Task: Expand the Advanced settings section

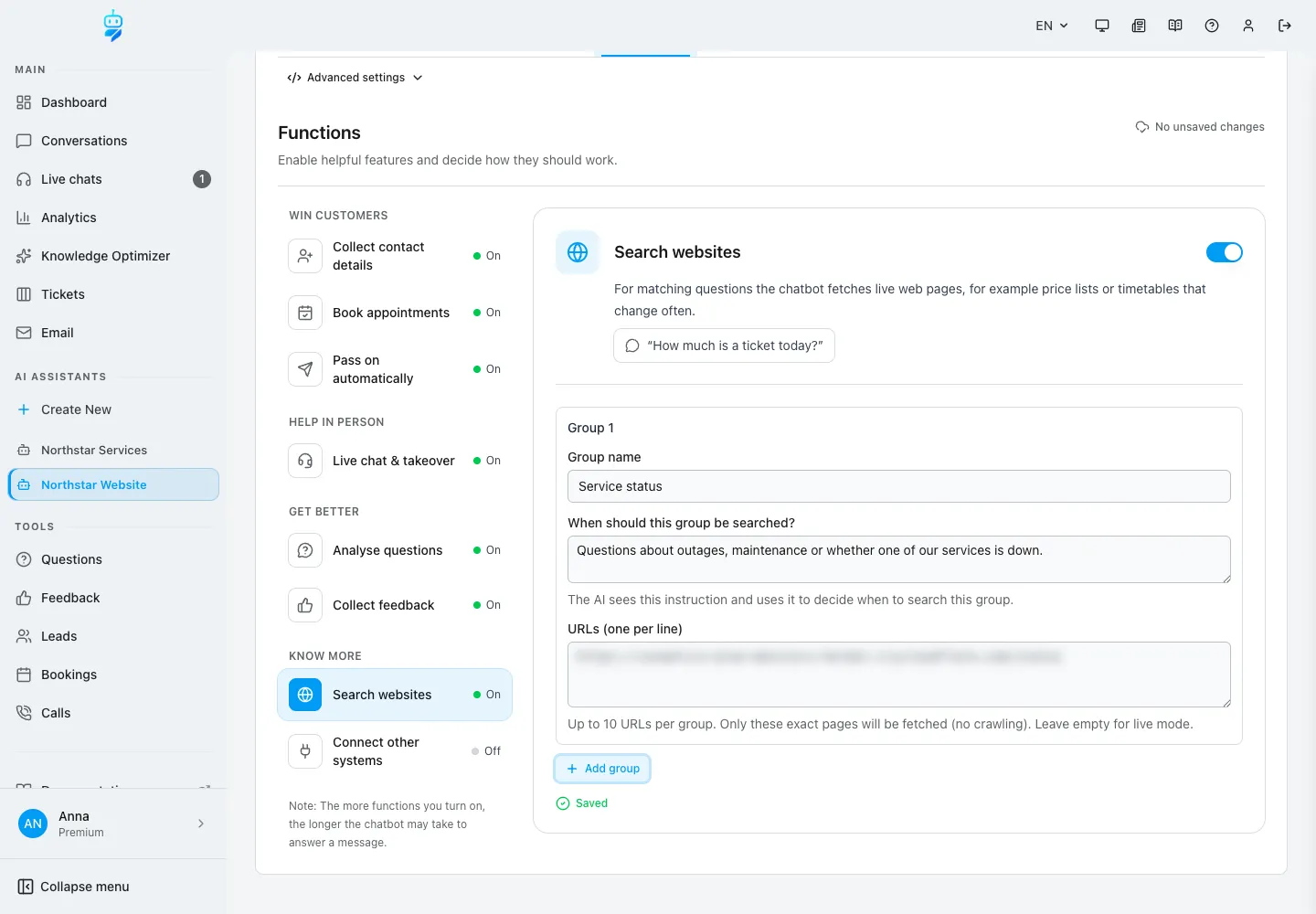Action: click(355, 78)
